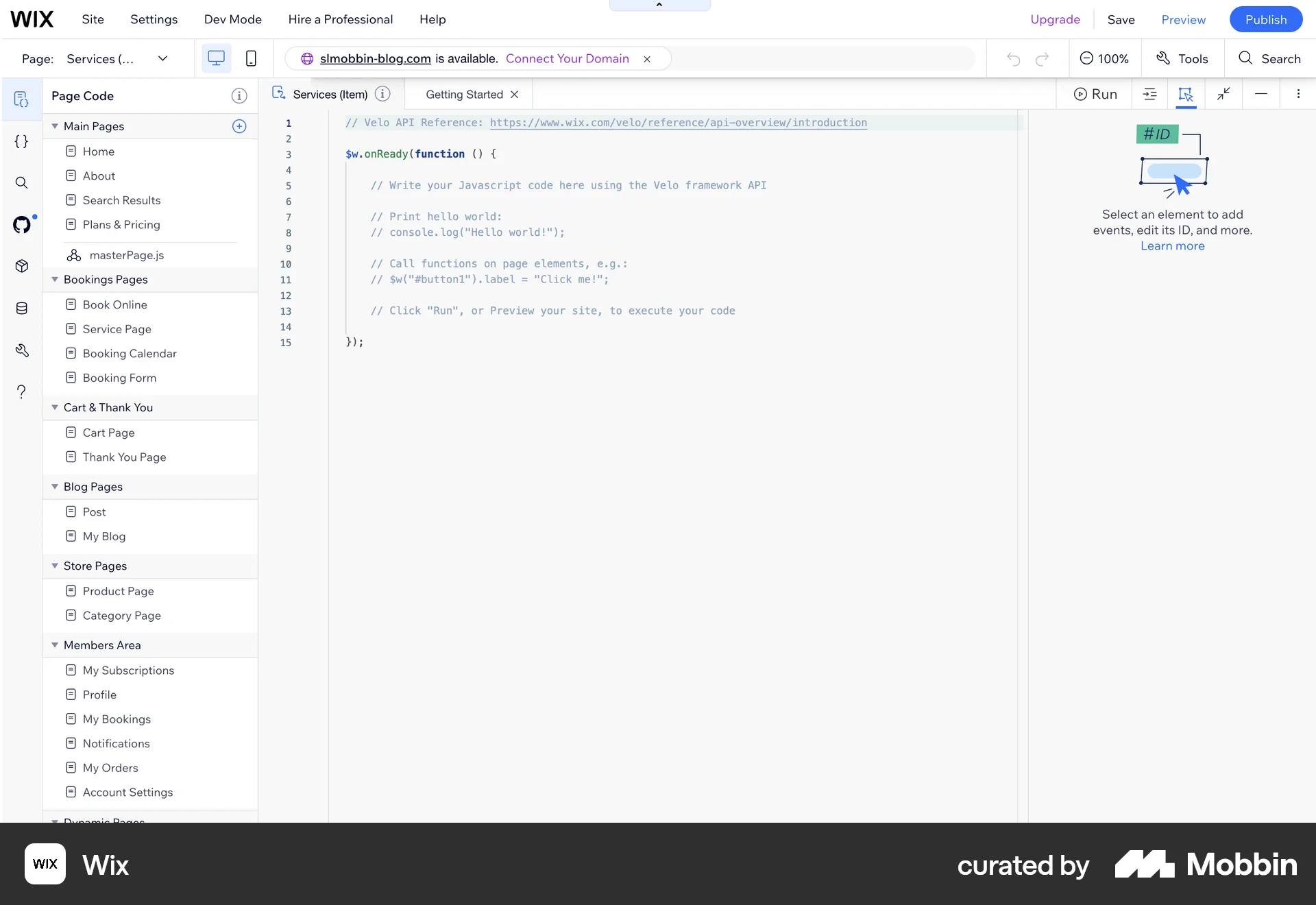Collapse the Main Pages section
1316x905 pixels.
(x=54, y=125)
